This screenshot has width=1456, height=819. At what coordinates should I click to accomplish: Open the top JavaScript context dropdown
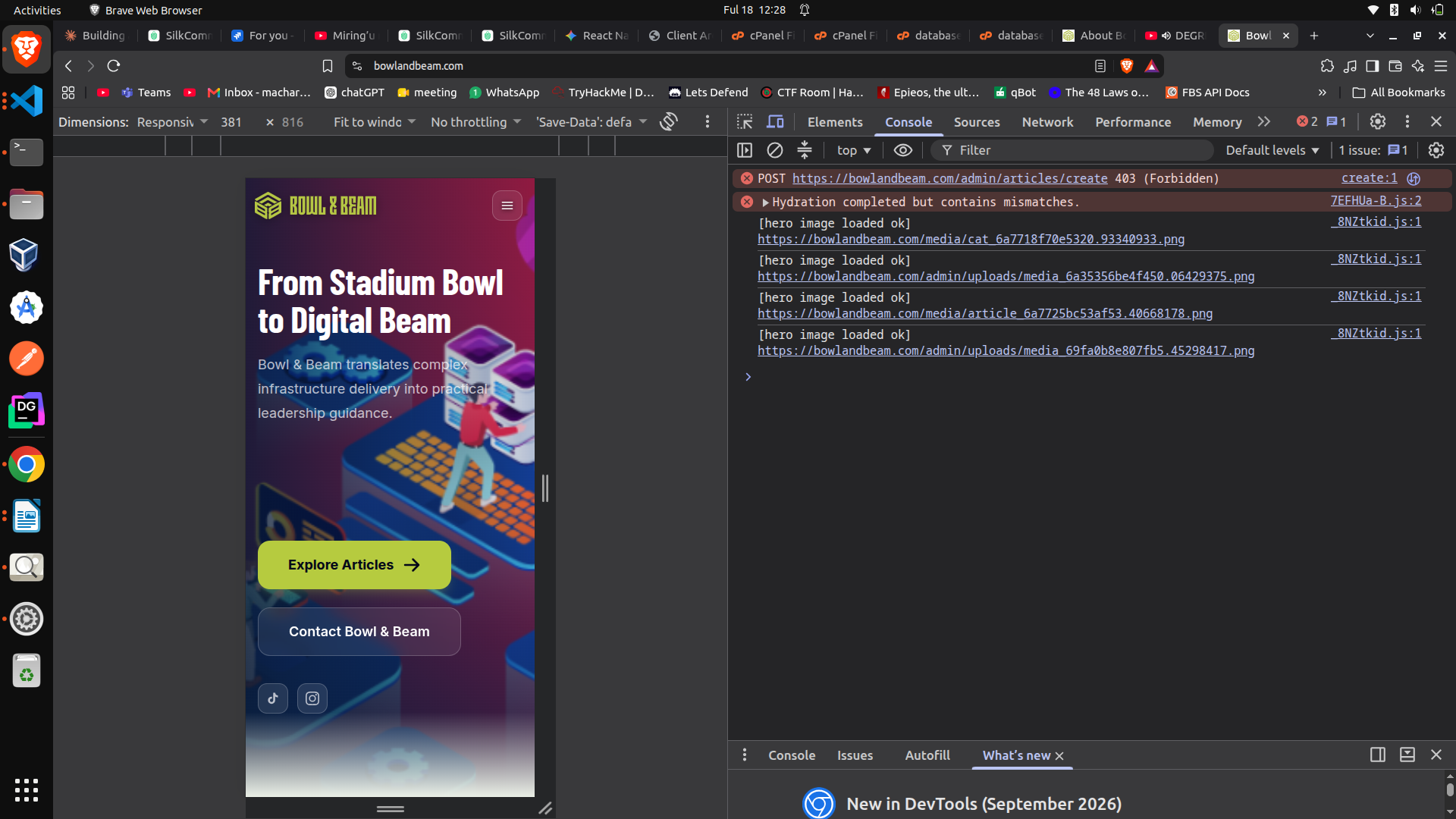click(x=854, y=150)
